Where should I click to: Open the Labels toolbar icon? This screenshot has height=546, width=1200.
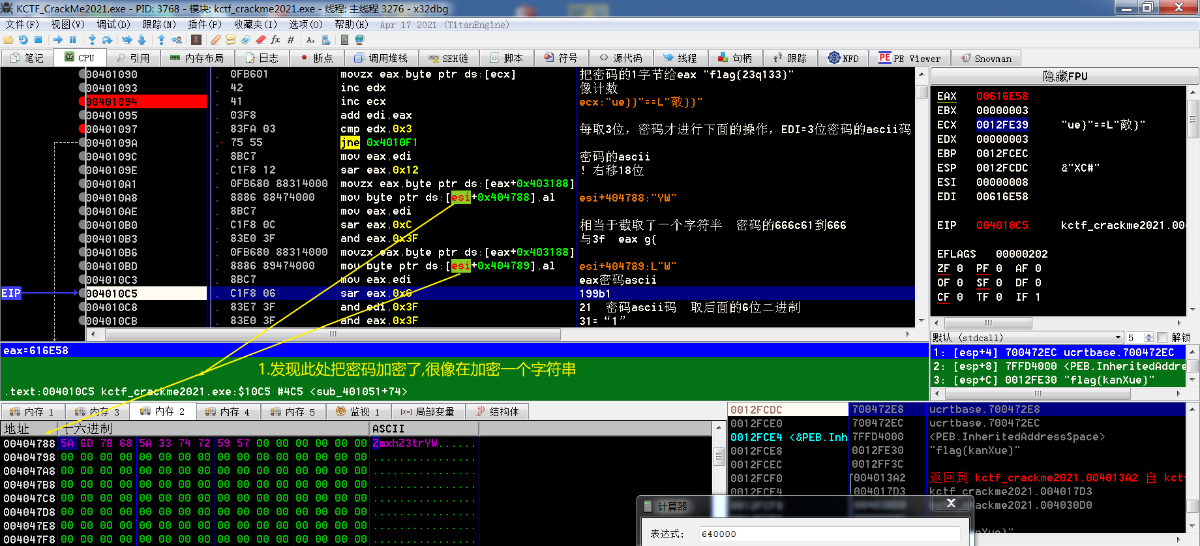[x=246, y=40]
